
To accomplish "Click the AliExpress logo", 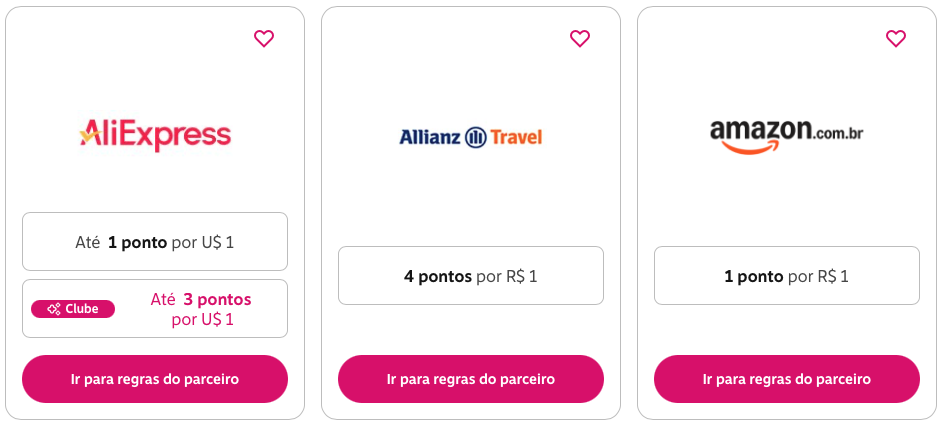I will [x=155, y=135].
